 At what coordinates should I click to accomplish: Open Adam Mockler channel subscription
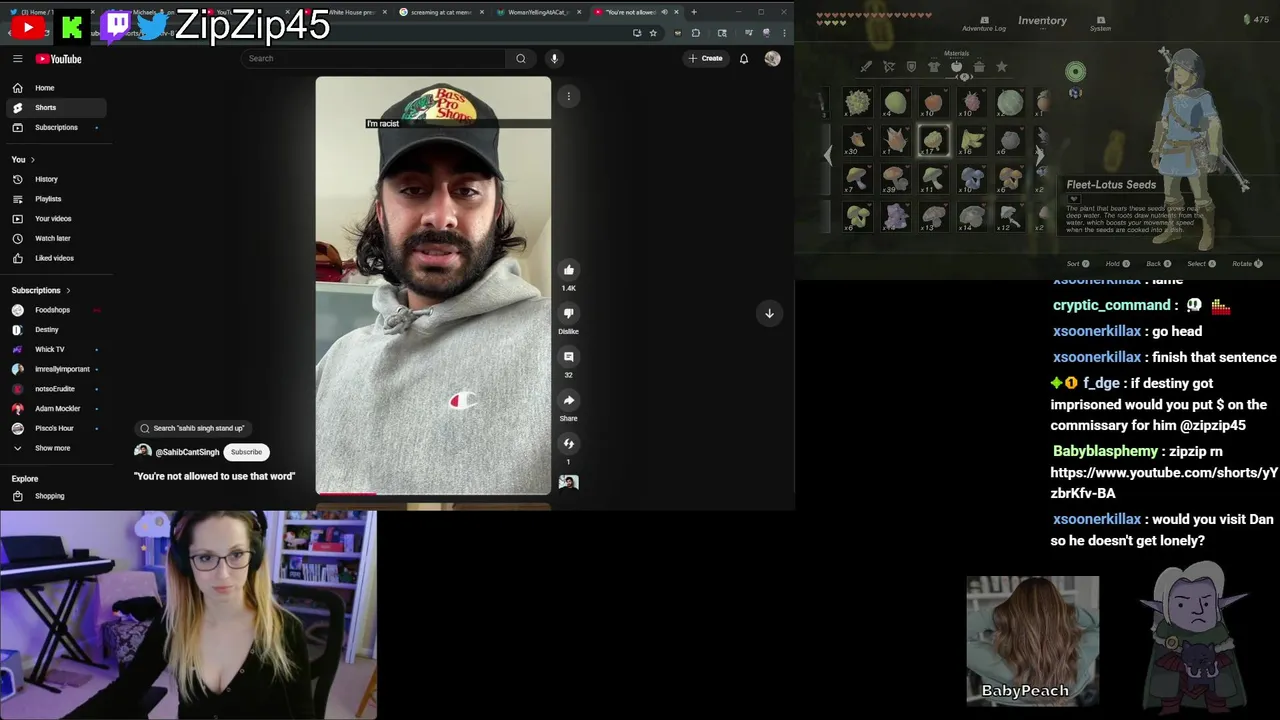[56, 408]
